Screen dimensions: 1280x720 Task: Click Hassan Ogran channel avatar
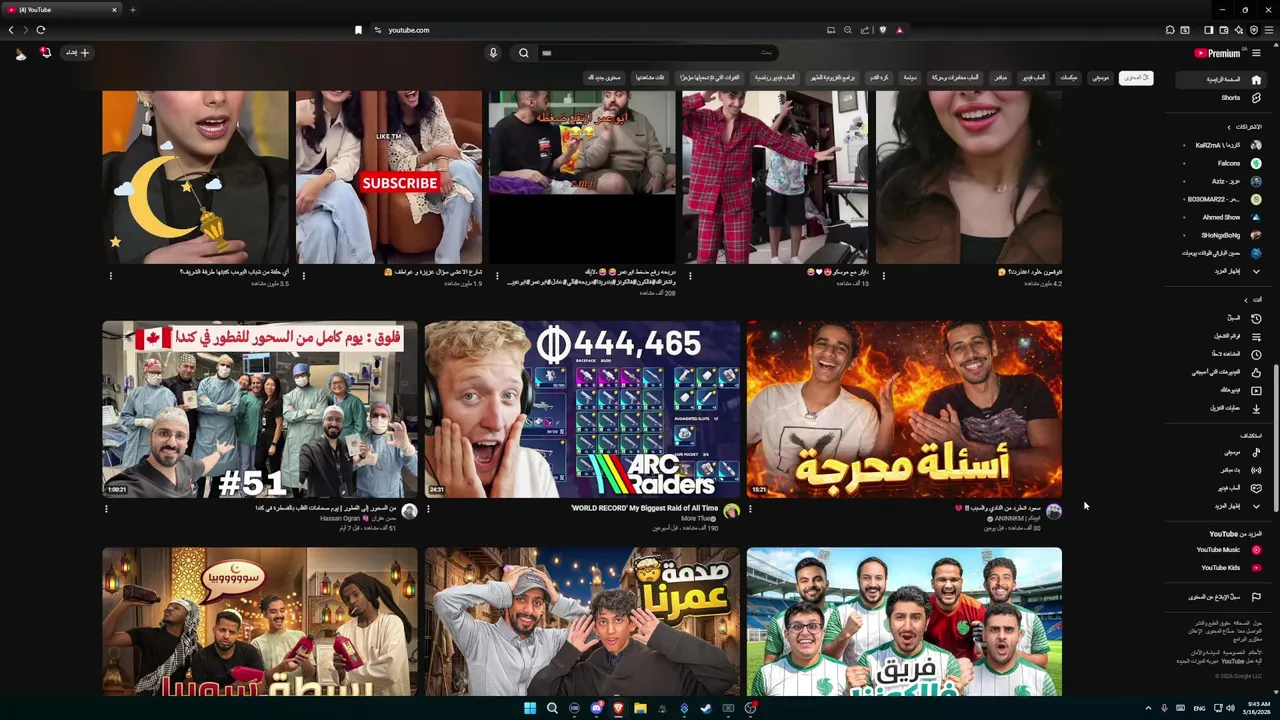409,511
